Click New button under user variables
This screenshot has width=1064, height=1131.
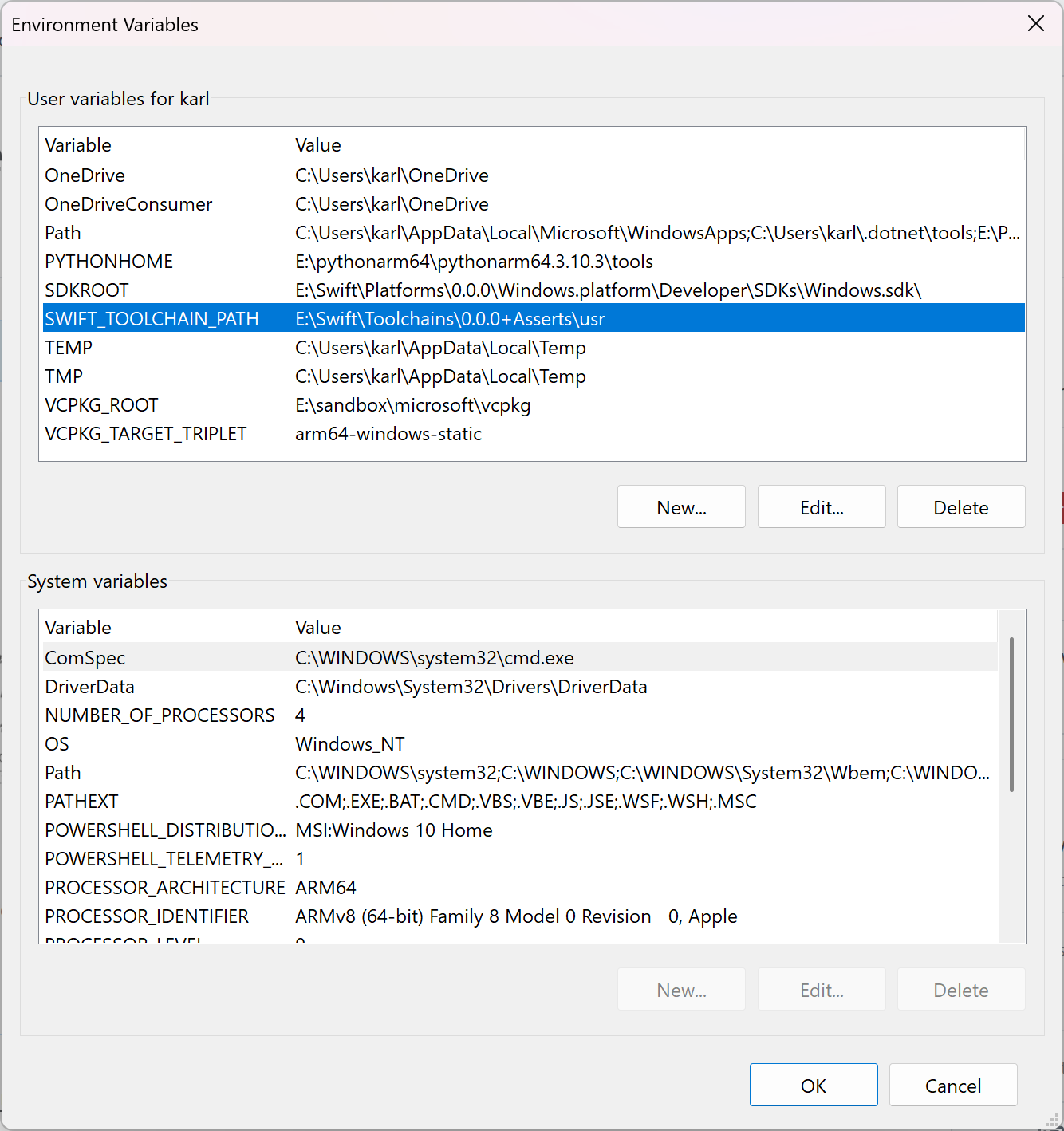(x=680, y=507)
